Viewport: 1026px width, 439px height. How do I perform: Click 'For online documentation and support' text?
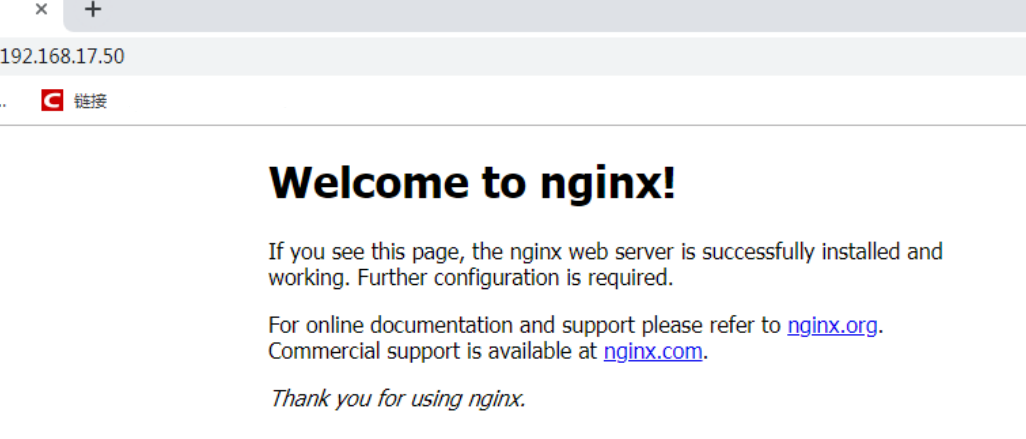(x=451, y=325)
